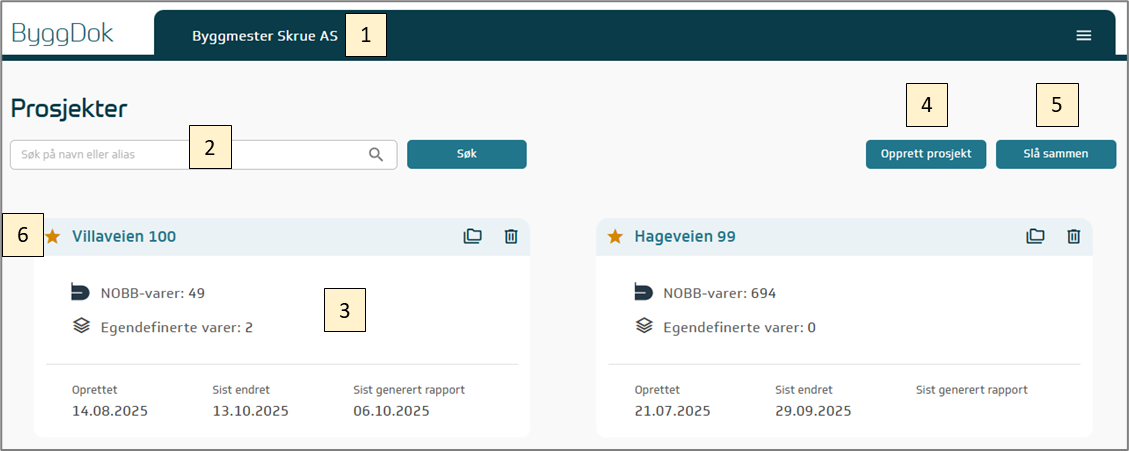Open the hamburger menu in header
Screen dimensions: 1129x451
[1083, 36]
